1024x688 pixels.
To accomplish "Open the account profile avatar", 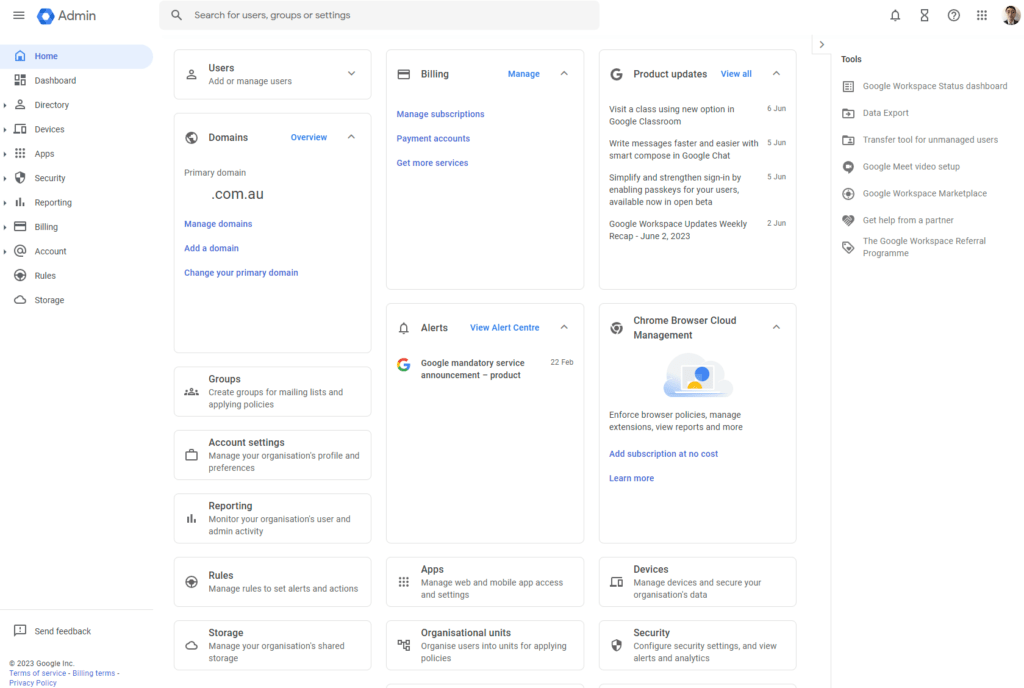I will click(x=1011, y=14).
